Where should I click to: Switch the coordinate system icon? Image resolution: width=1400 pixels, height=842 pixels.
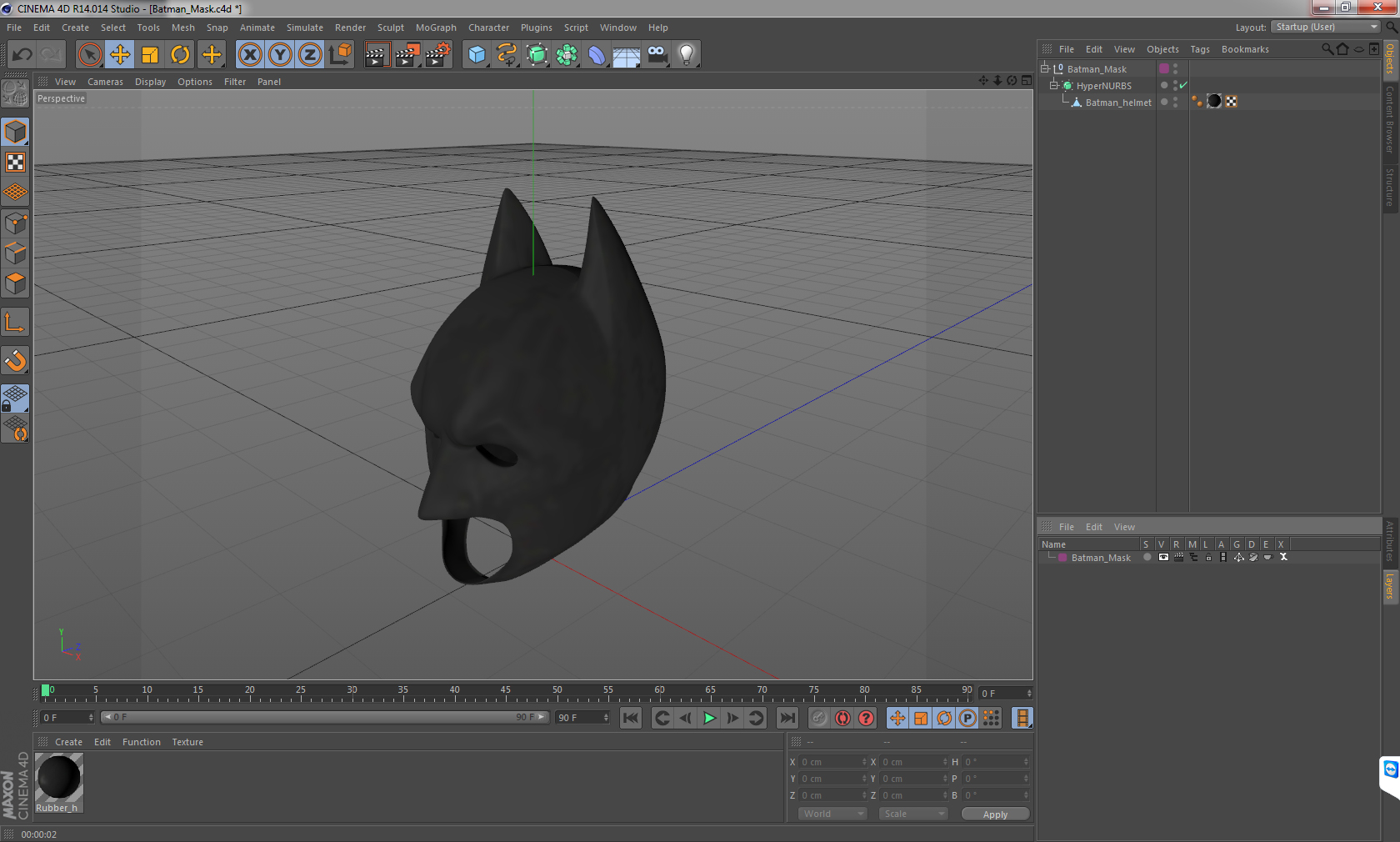click(x=340, y=55)
